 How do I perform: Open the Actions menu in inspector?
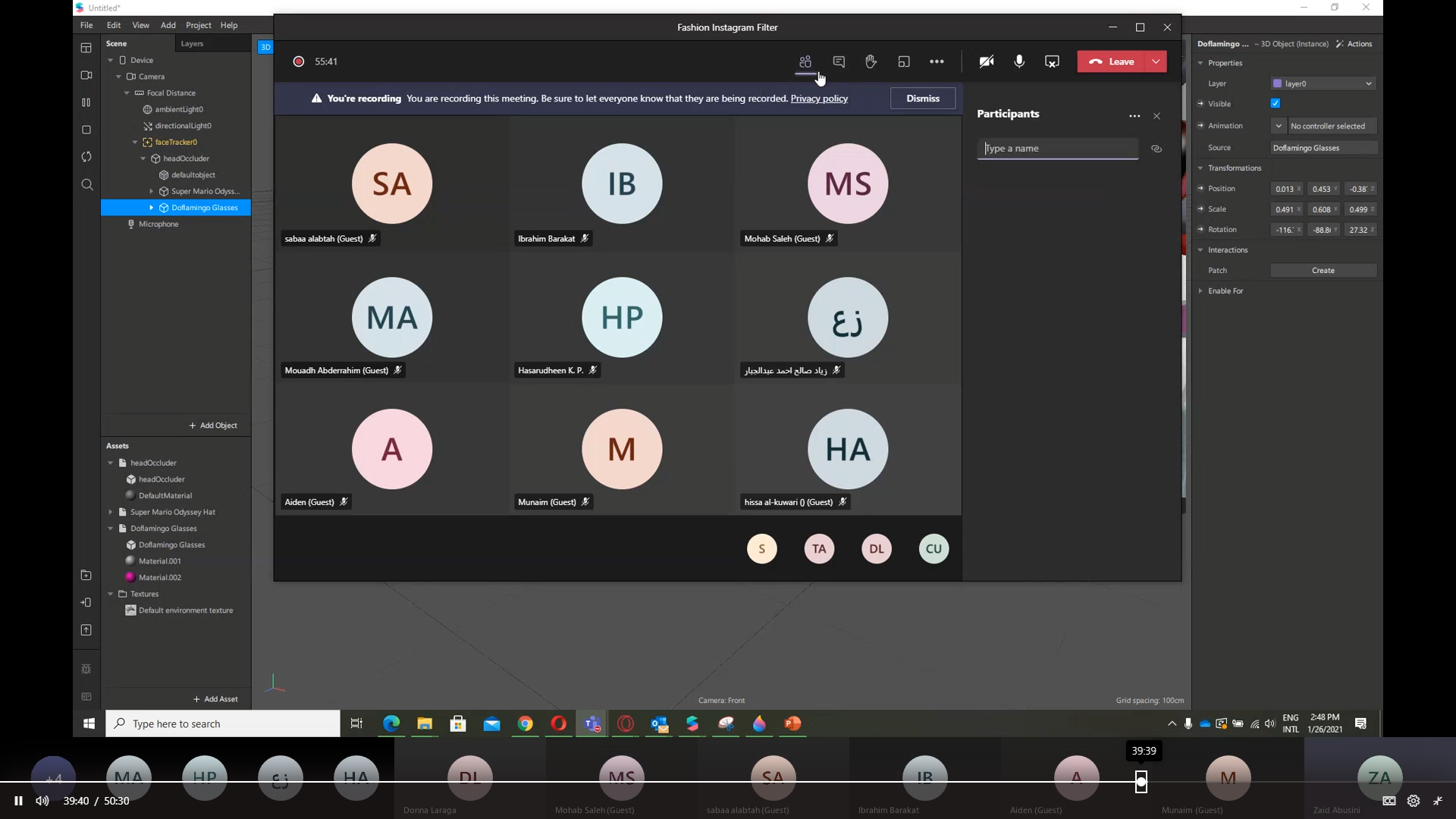(x=1354, y=44)
